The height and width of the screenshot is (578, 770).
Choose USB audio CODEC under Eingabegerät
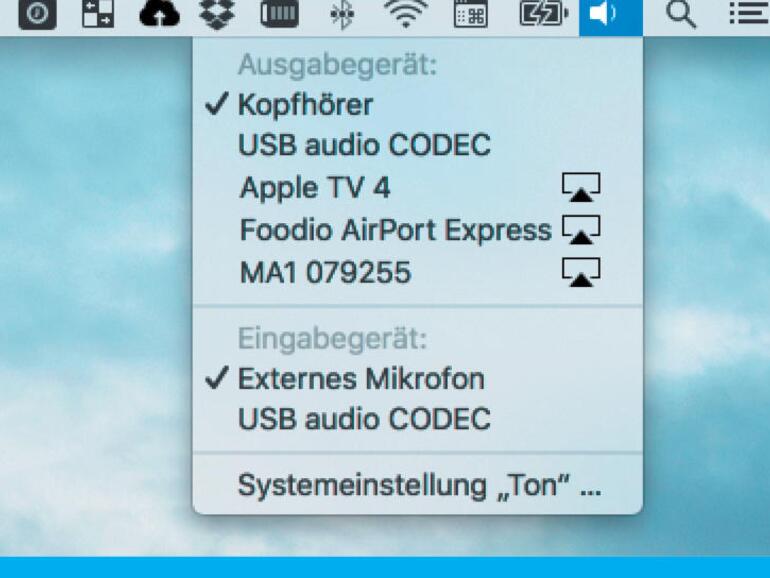(417, 419)
